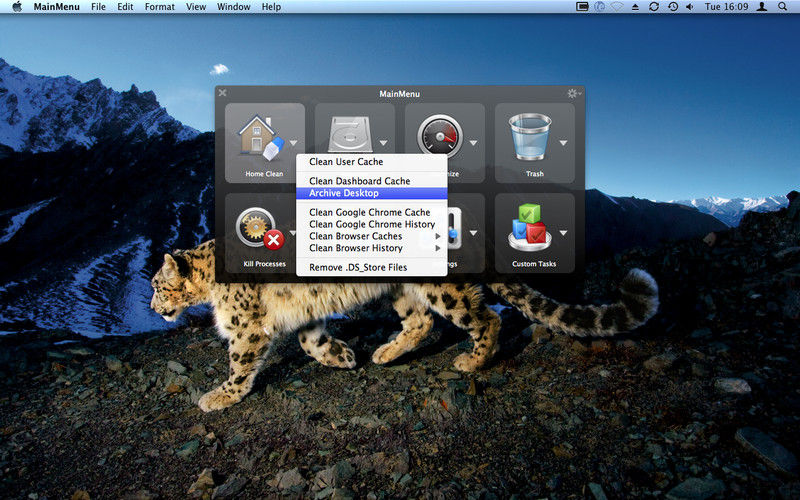The width and height of the screenshot is (800, 500).
Task: Expand the dropdown arrow beside the slider icon
Action: (473, 233)
